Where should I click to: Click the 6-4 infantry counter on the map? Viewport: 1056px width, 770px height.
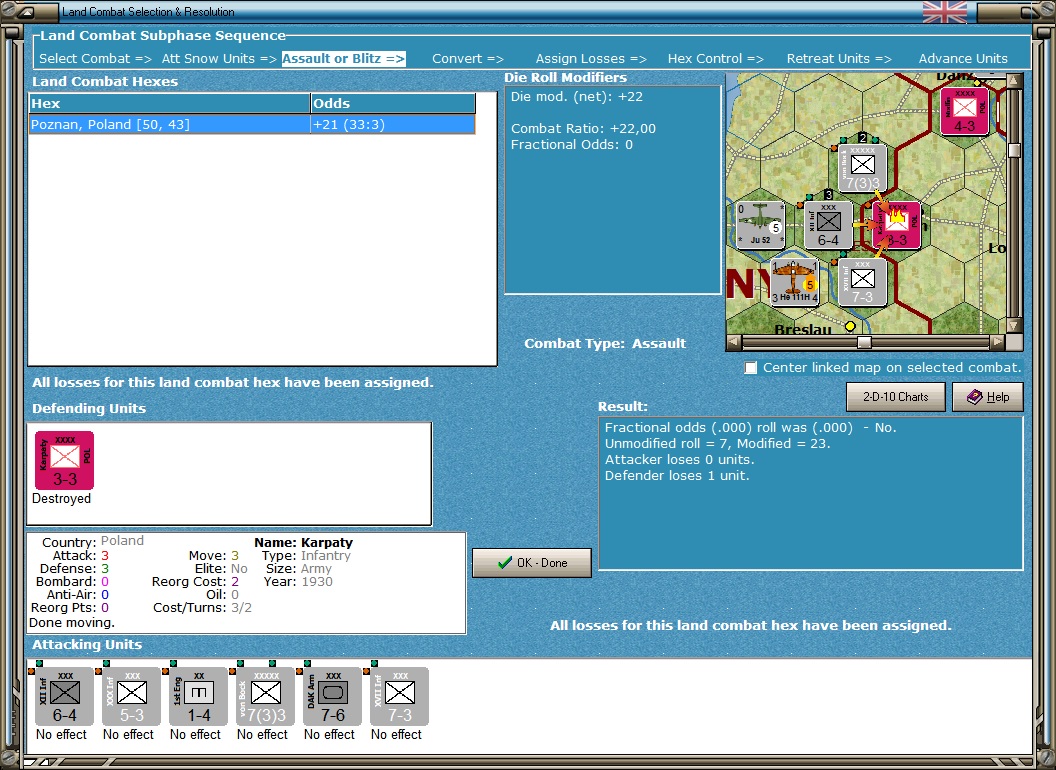[x=828, y=225]
